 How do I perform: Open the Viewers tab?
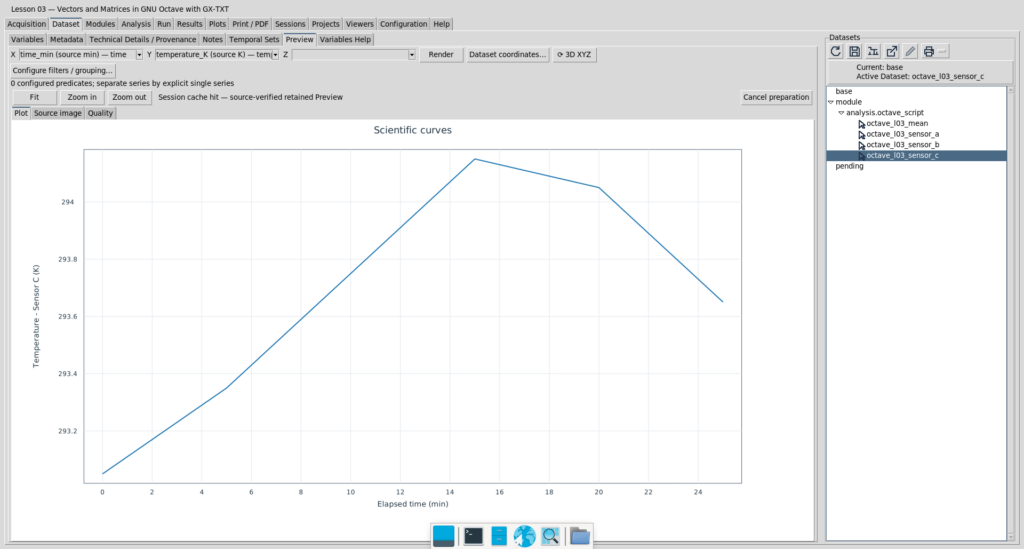(360, 24)
